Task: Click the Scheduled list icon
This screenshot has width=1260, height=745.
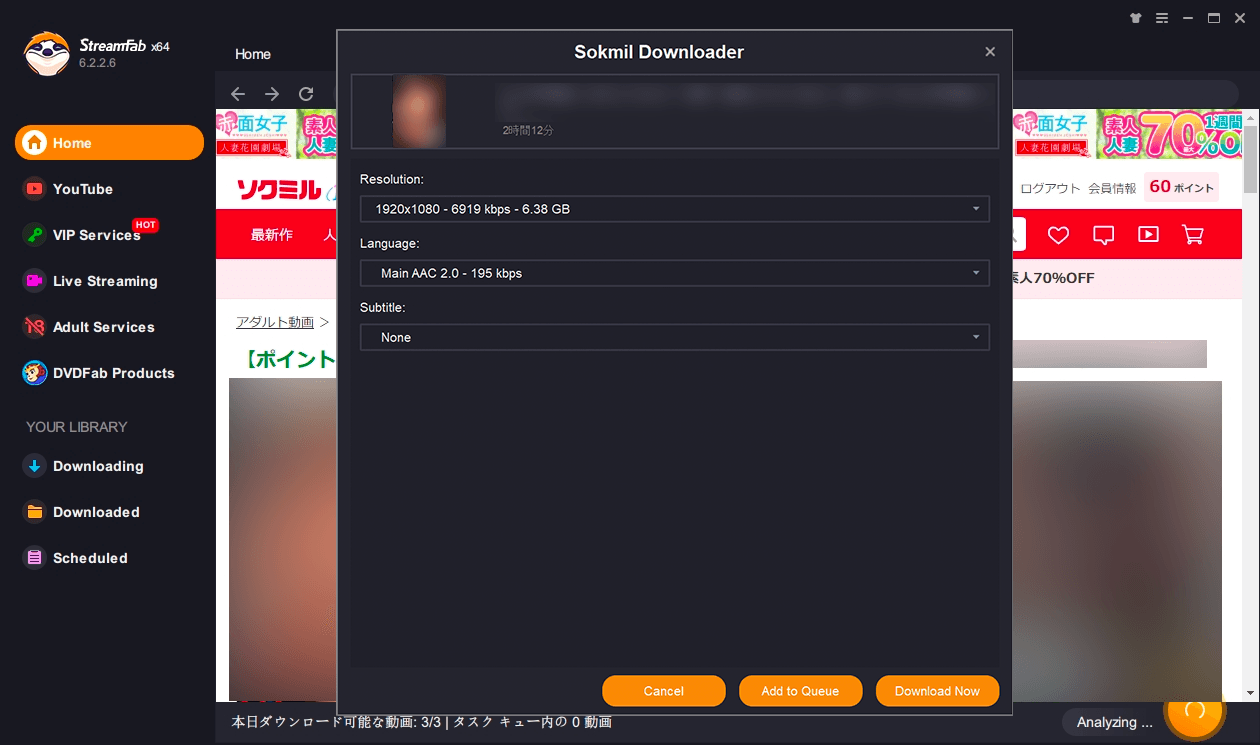Action: [x=35, y=558]
